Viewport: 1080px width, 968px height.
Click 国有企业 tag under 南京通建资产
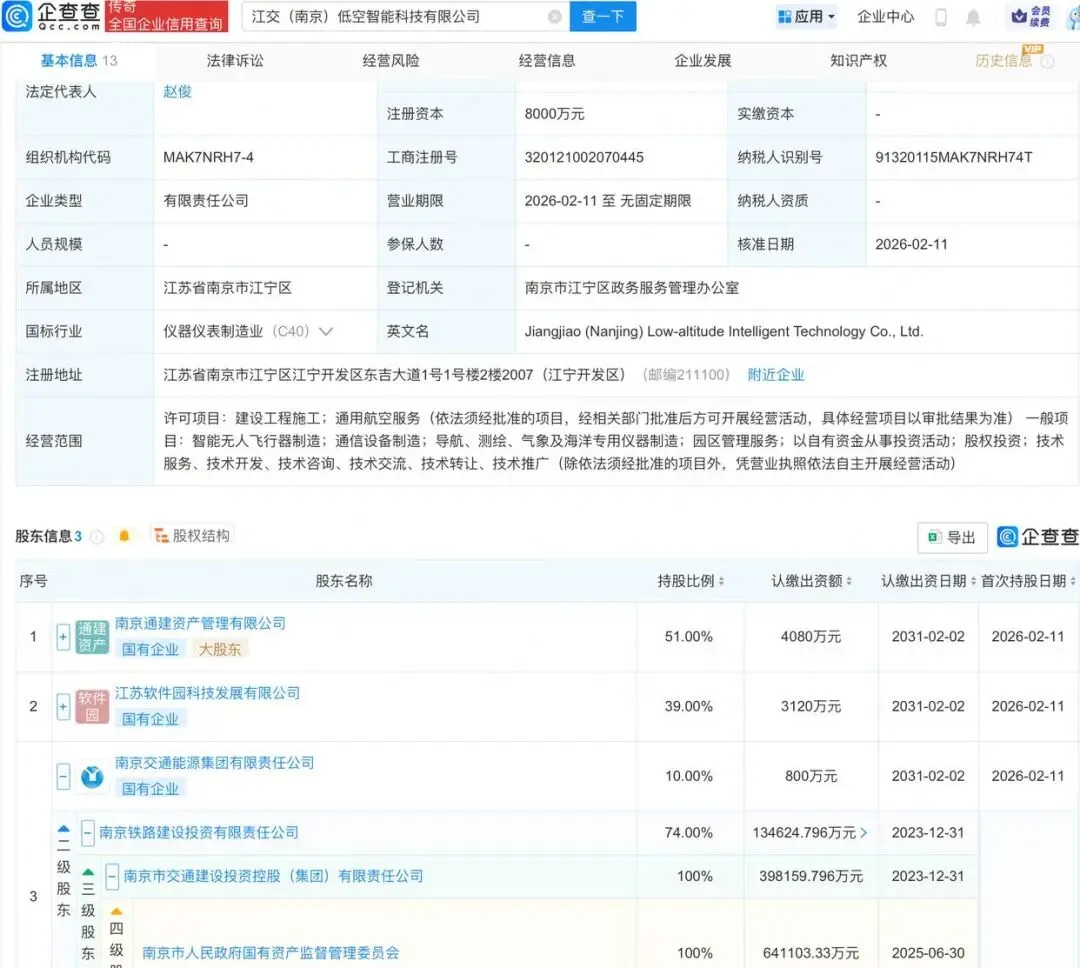[x=150, y=649]
